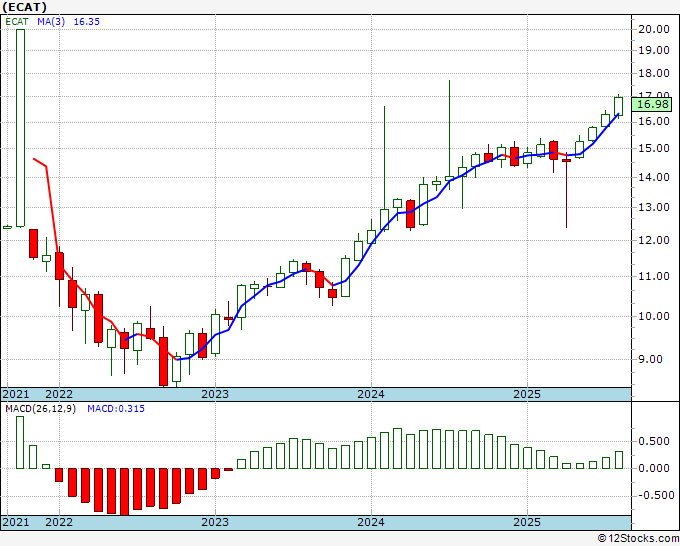Image resolution: width=680 pixels, height=546 pixels.
Task: Click the MACD(26,12,9) indicator label
Action: point(40,409)
